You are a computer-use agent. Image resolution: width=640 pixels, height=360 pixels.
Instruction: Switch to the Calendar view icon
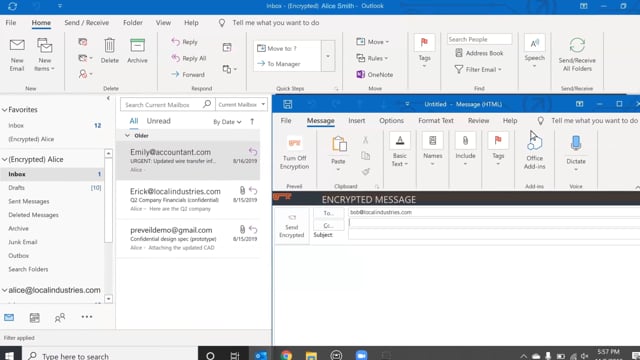35,318
